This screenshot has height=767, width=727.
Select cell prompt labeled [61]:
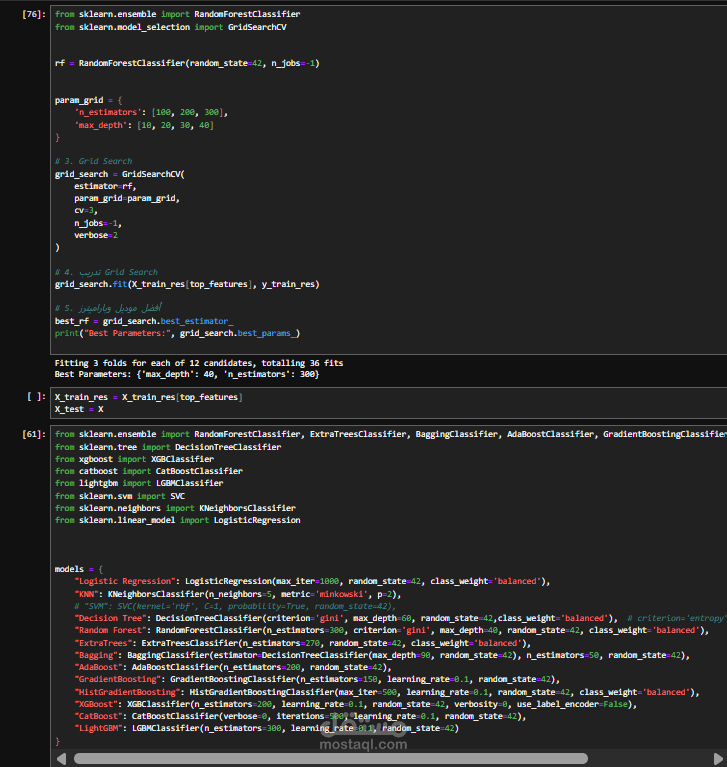tap(34, 434)
